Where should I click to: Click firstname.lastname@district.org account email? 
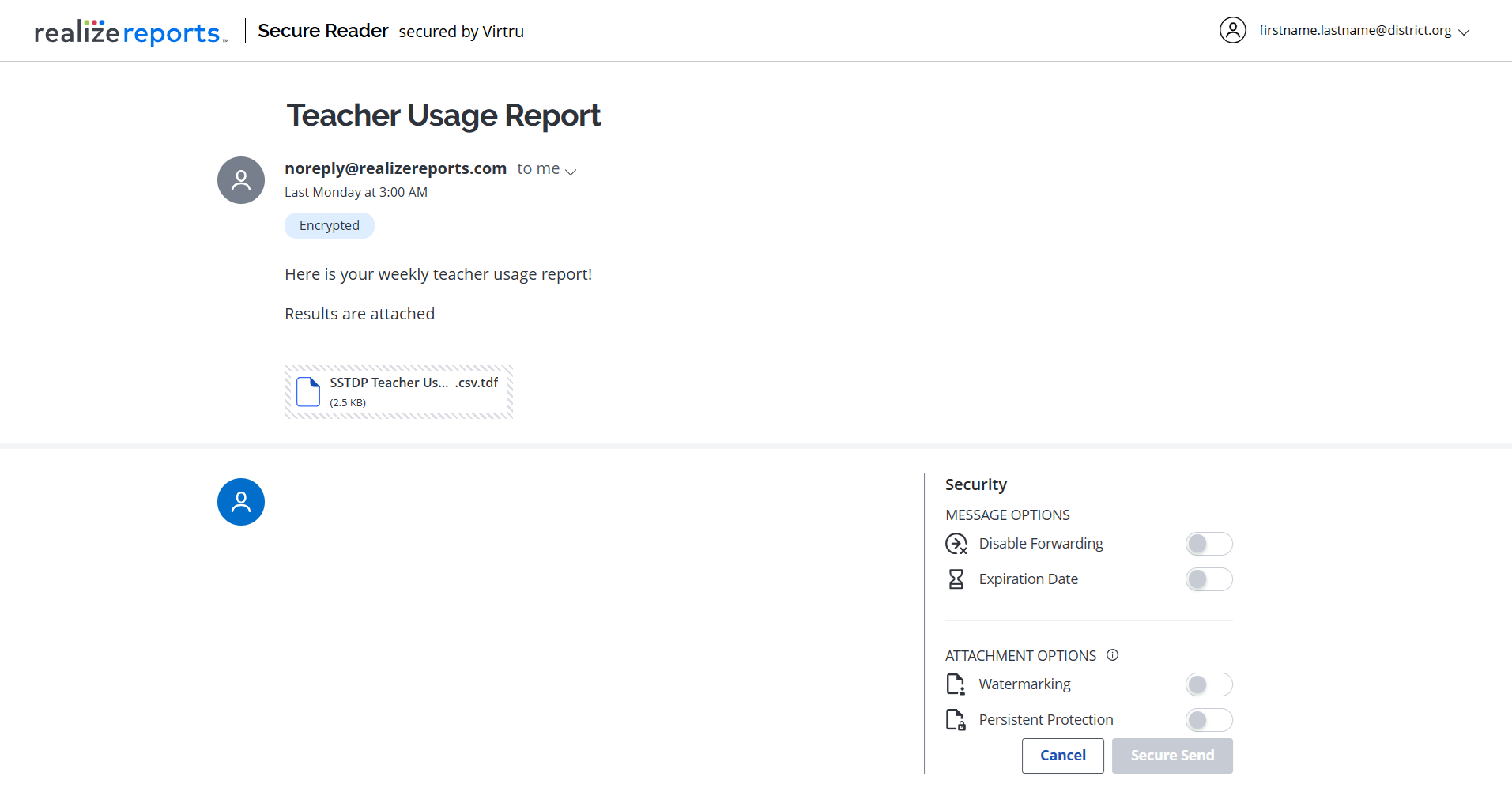click(1356, 30)
